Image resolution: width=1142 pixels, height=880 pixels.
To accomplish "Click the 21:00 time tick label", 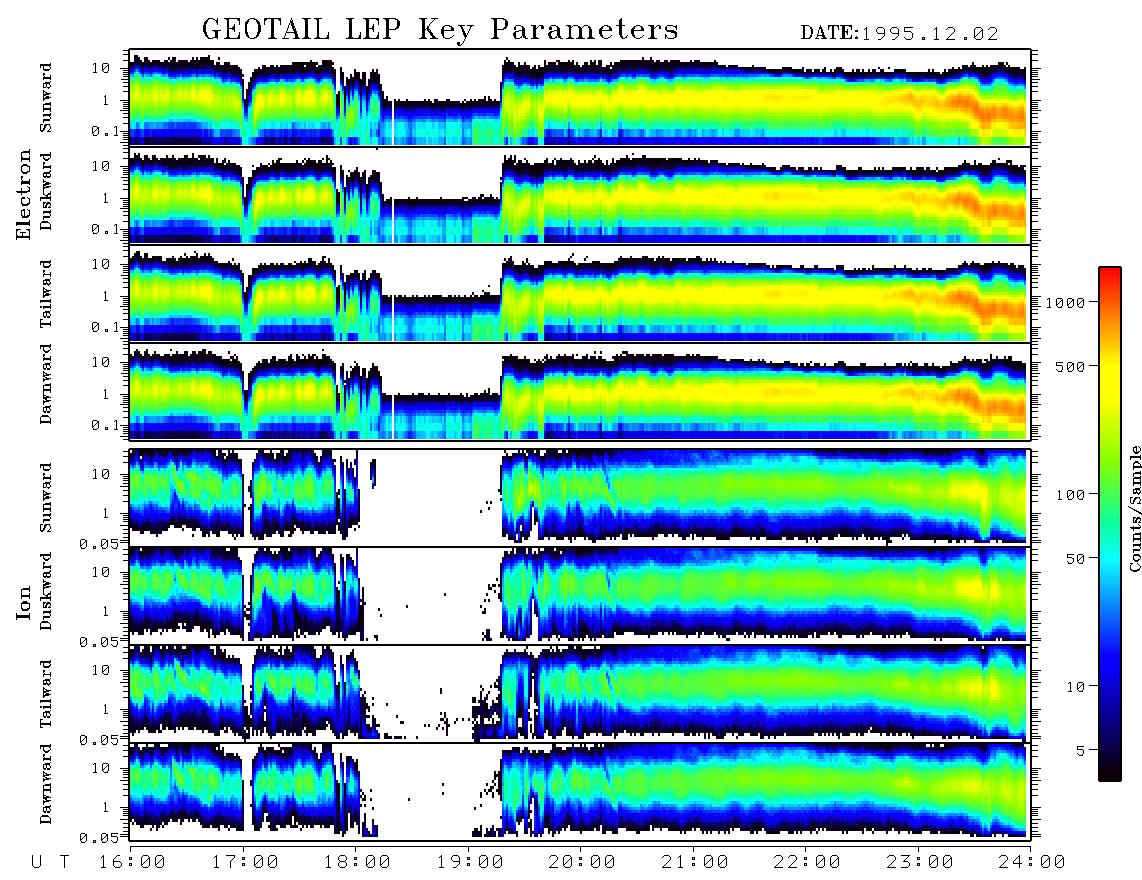I will pos(695,862).
